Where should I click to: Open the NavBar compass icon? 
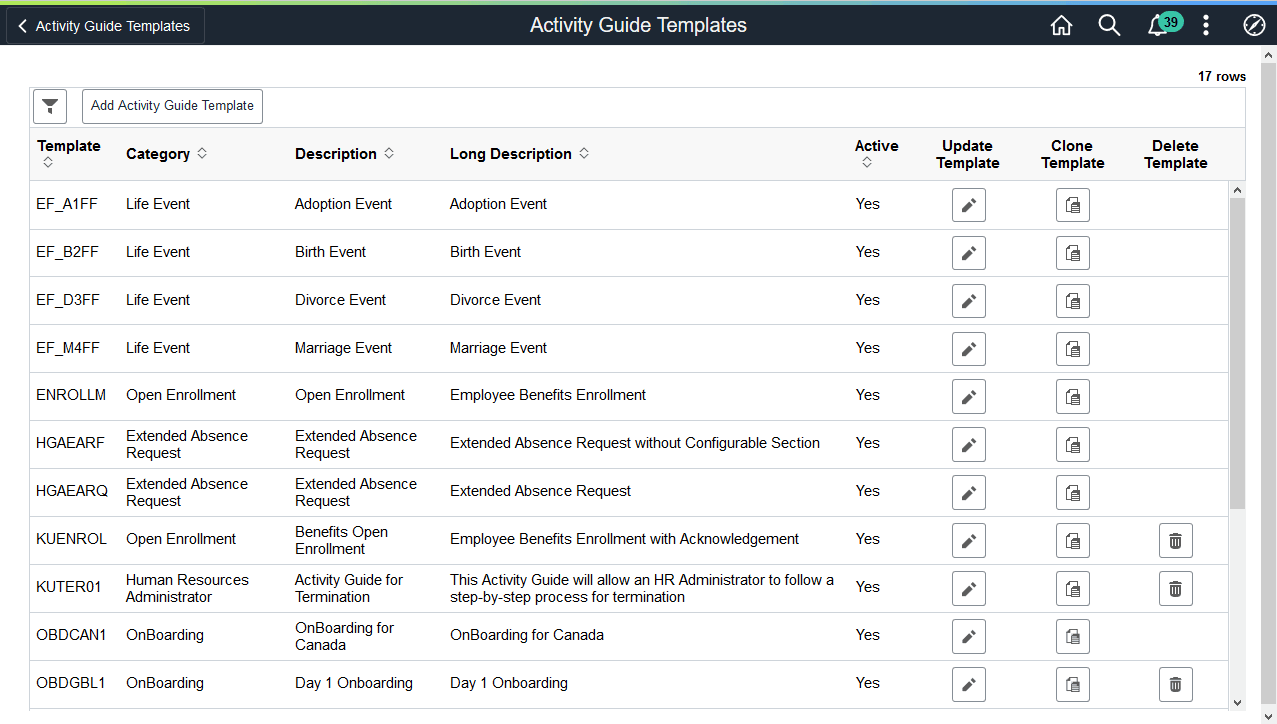[x=1254, y=26]
